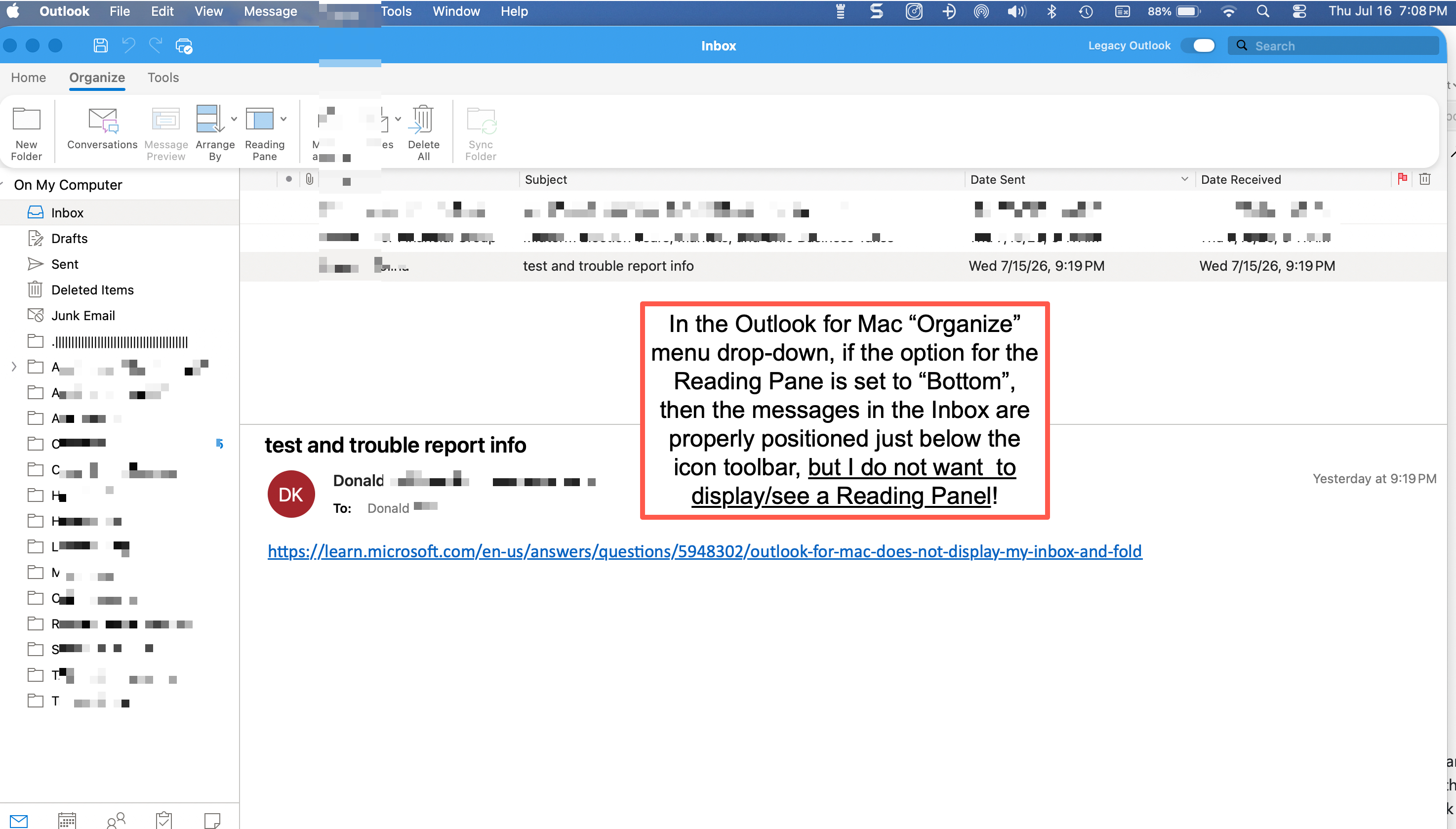Select the Organize ribbon tab
This screenshot has height=829, width=1456.
tap(97, 78)
